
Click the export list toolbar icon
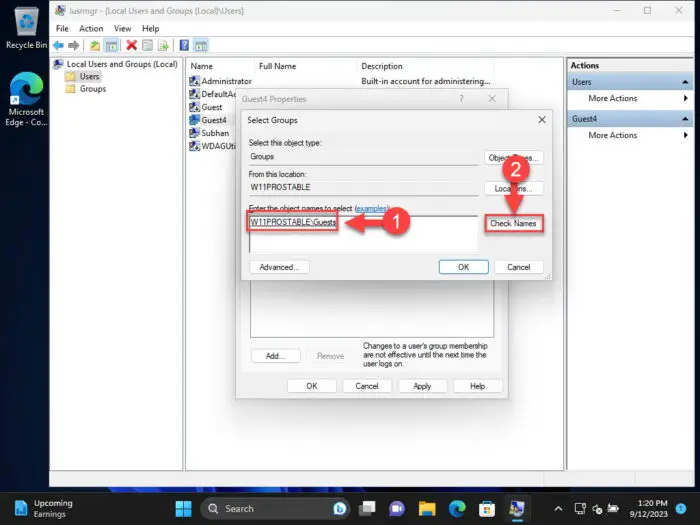(163, 45)
